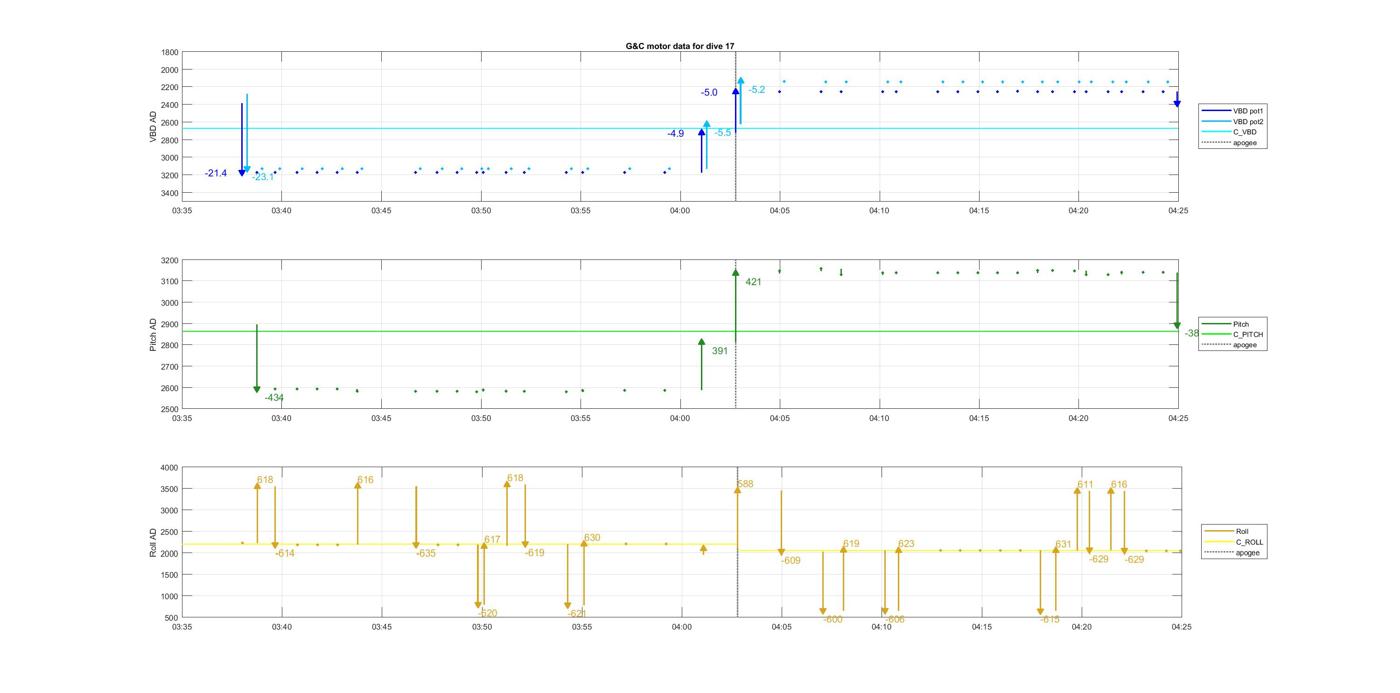Click the title 'G&C motor data for dive 17'
1400x693 pixels.
[680, 46]
